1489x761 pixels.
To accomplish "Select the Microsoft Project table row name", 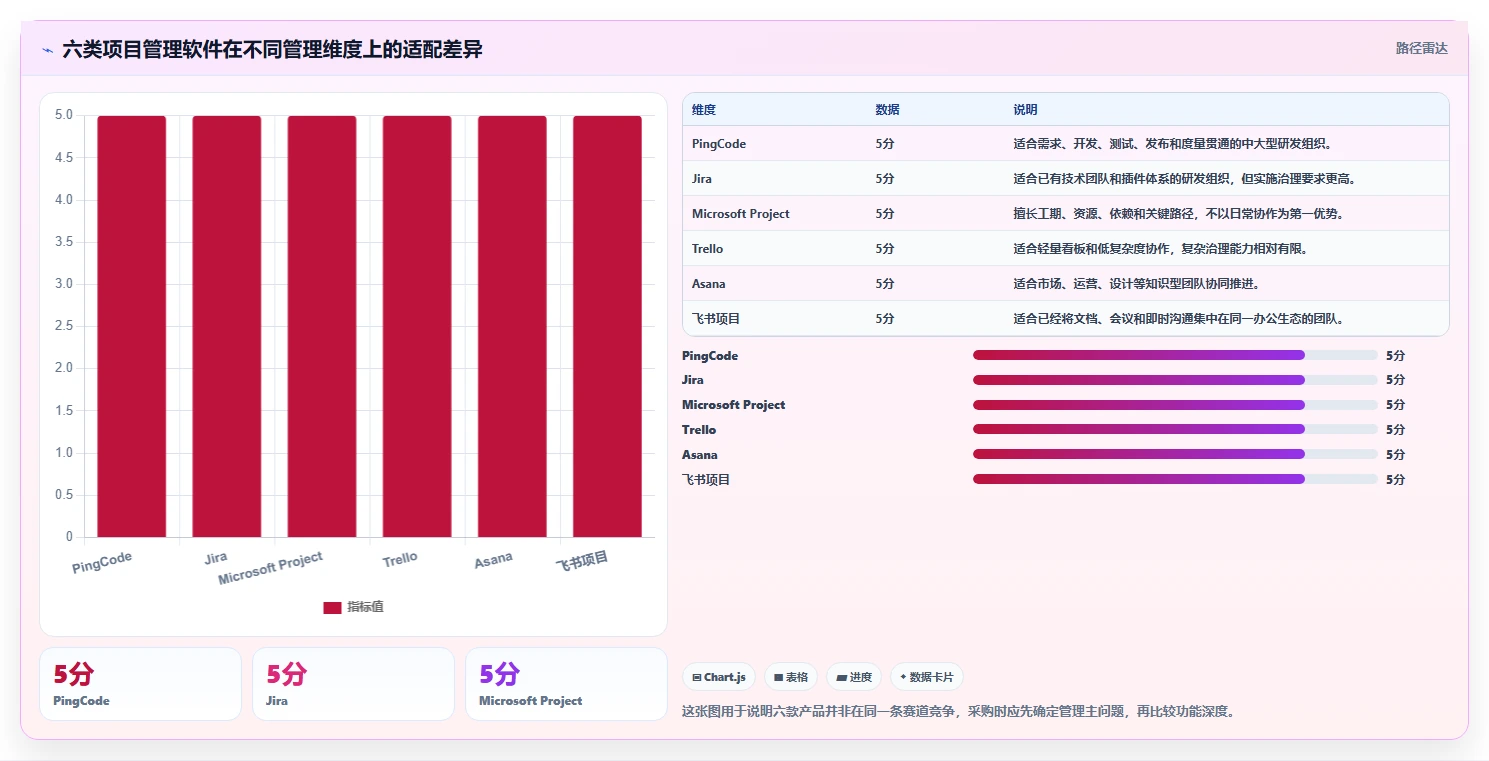I will (741, 214).
